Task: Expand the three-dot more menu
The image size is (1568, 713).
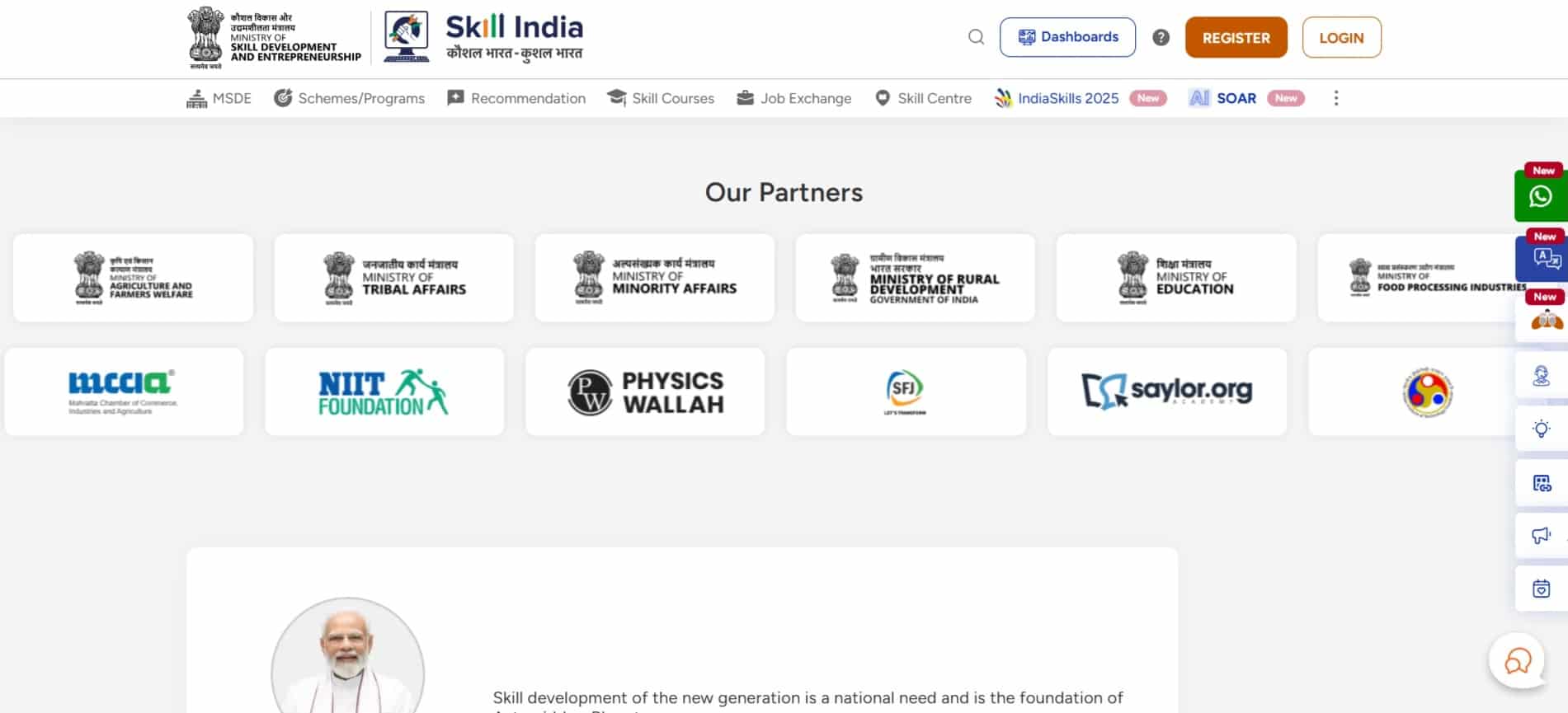Action: (x=1336, y=98)
